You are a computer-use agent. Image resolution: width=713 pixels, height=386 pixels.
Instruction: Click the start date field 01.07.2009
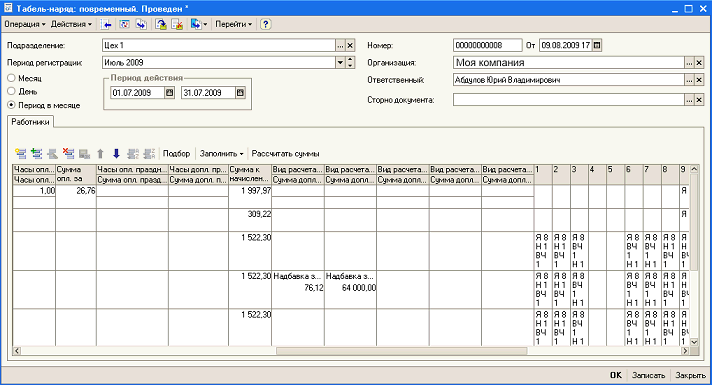pos(137,93)
